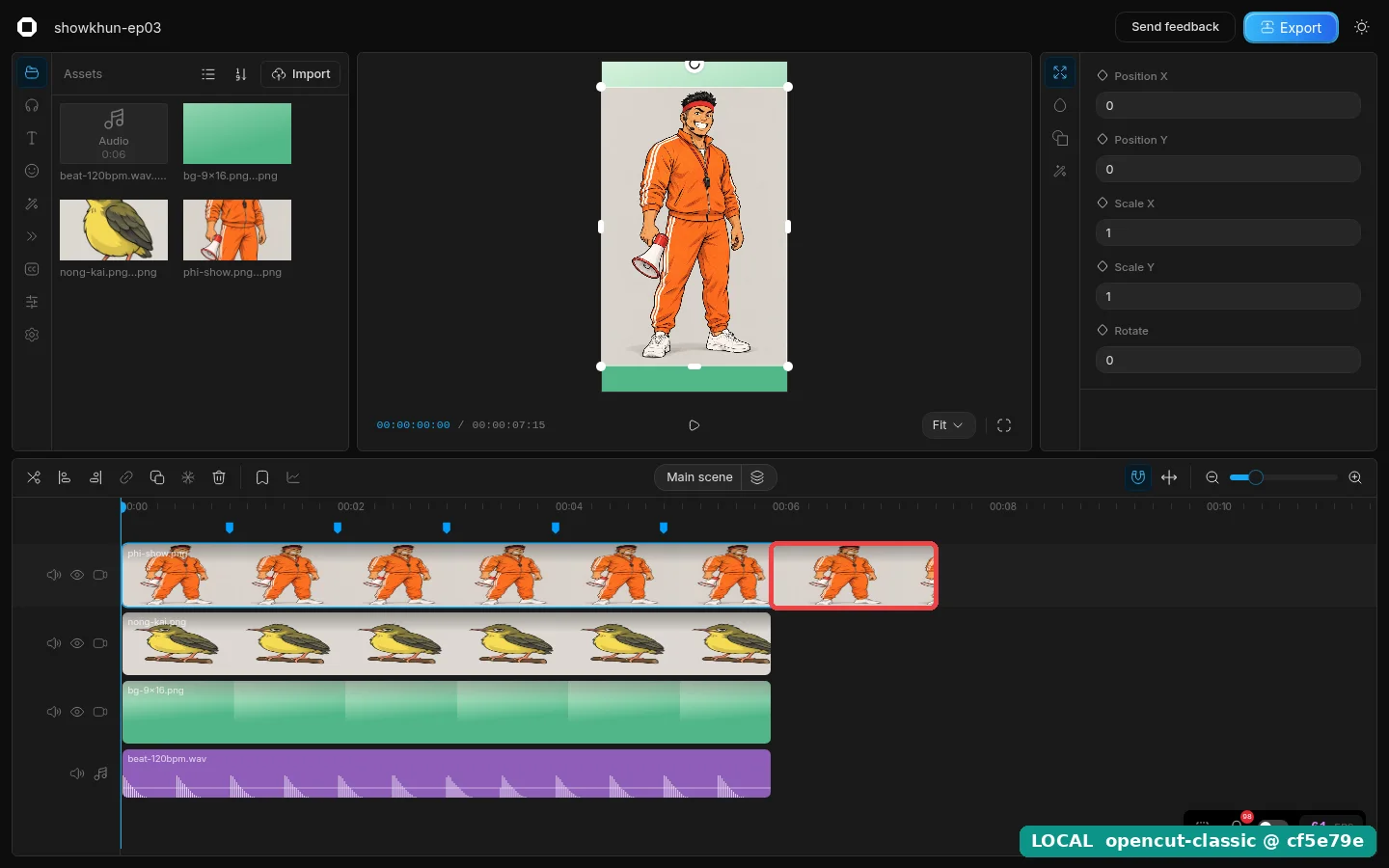Open the Text tool panel

click(x=32, y=138)
